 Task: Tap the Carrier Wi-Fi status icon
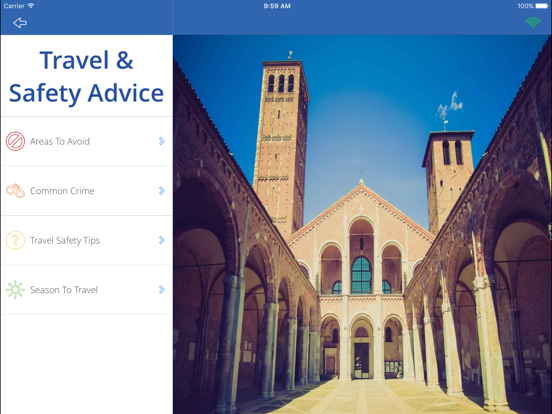pos(31,6)
